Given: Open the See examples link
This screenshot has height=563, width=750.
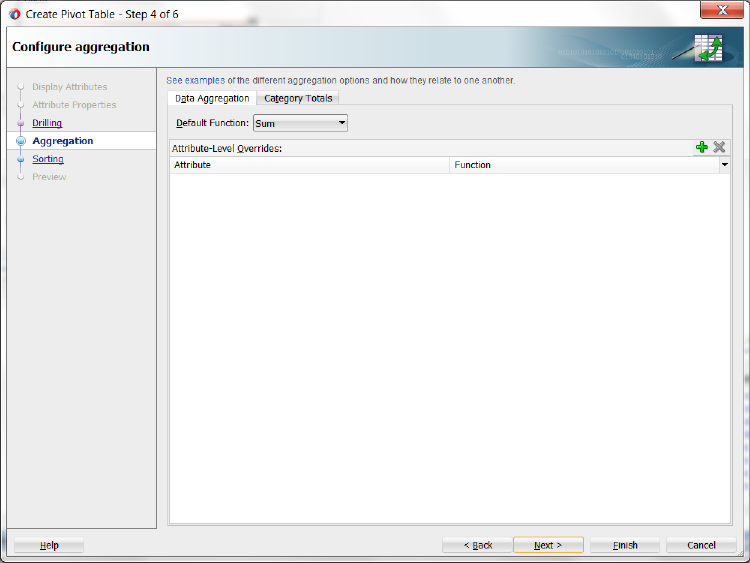Looking at the screenshot, I should pos(195,80).
